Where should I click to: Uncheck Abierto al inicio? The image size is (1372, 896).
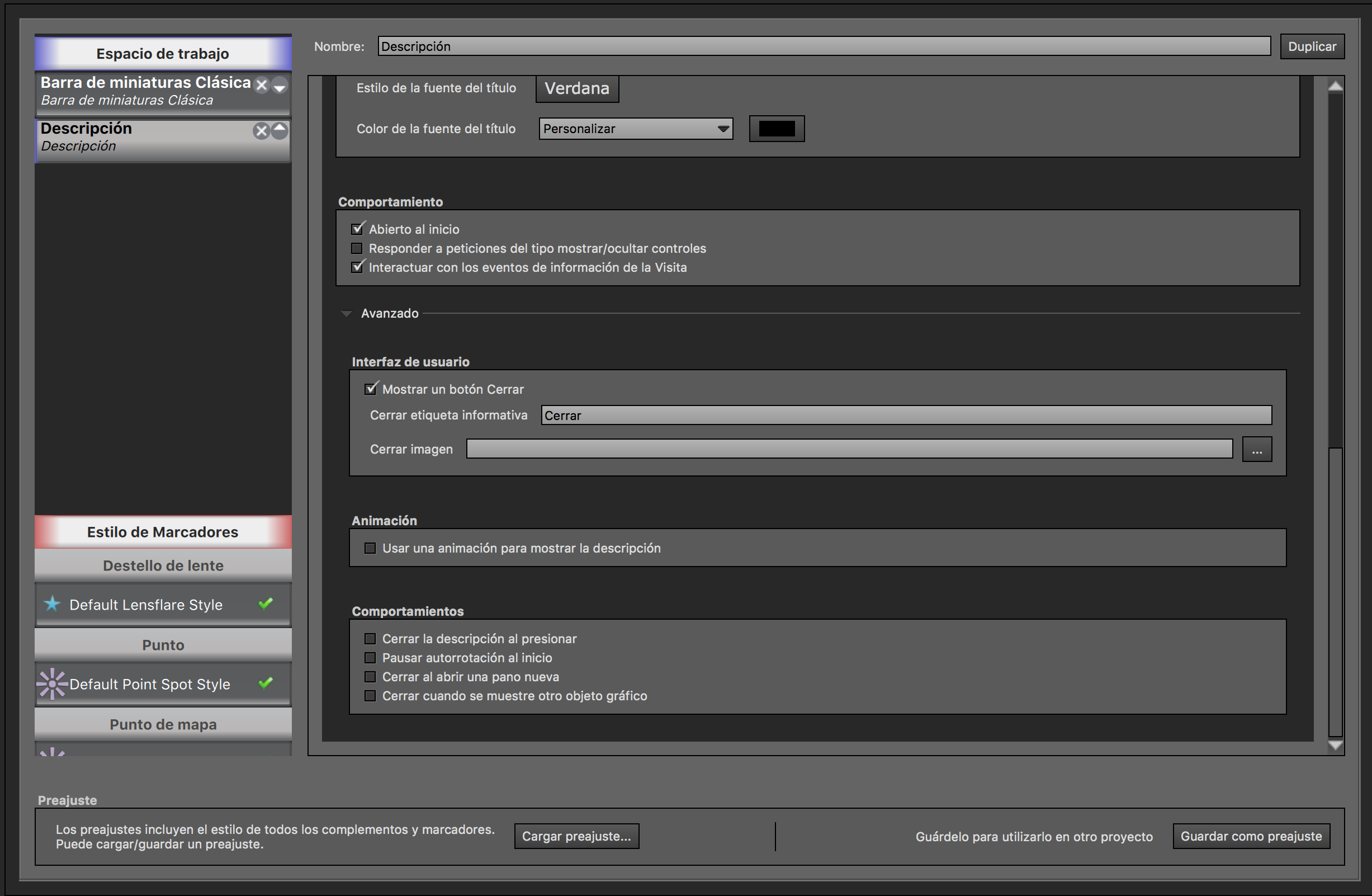(x=357, y=229)
